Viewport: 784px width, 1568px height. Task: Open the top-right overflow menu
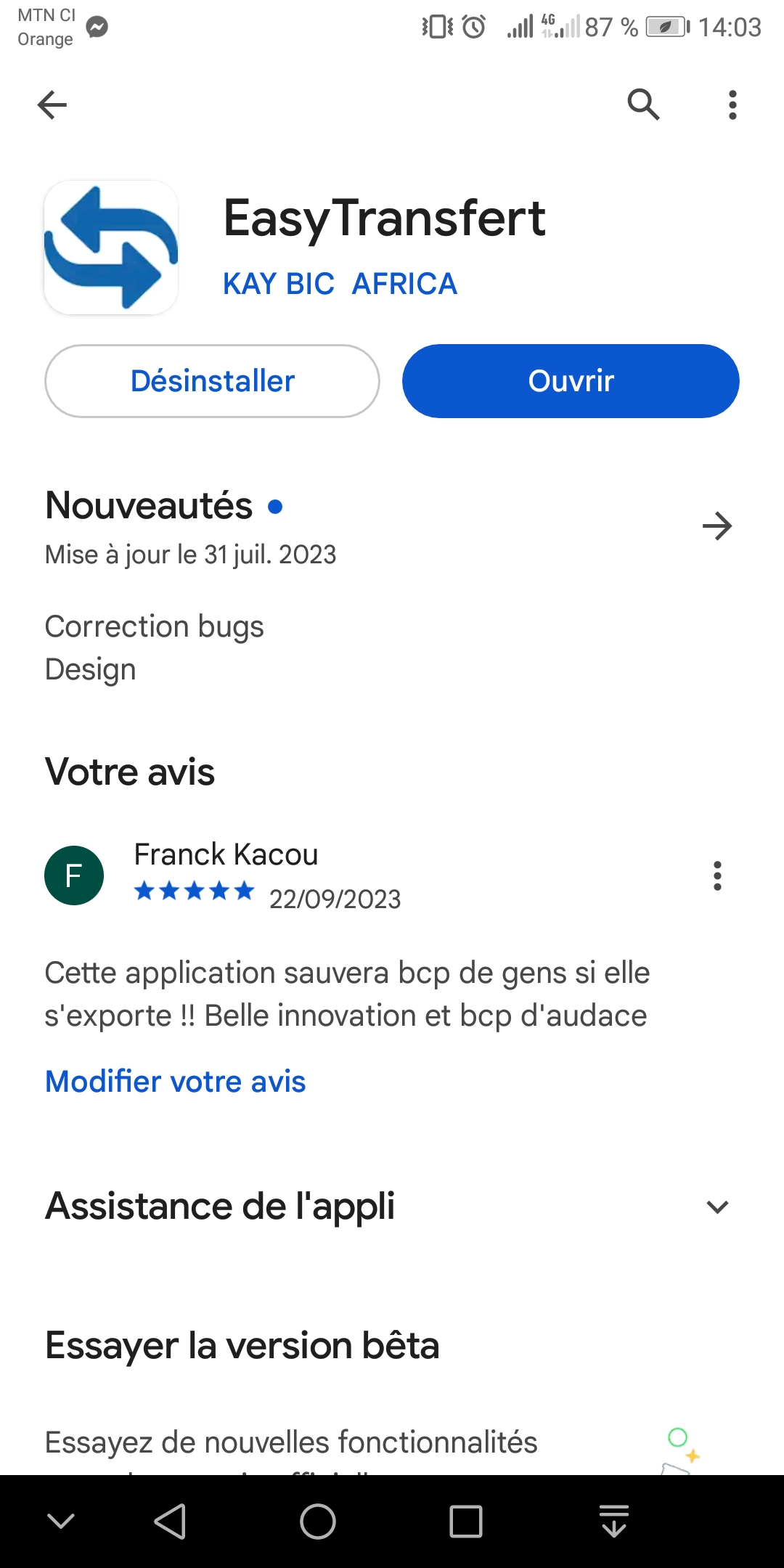732,105
